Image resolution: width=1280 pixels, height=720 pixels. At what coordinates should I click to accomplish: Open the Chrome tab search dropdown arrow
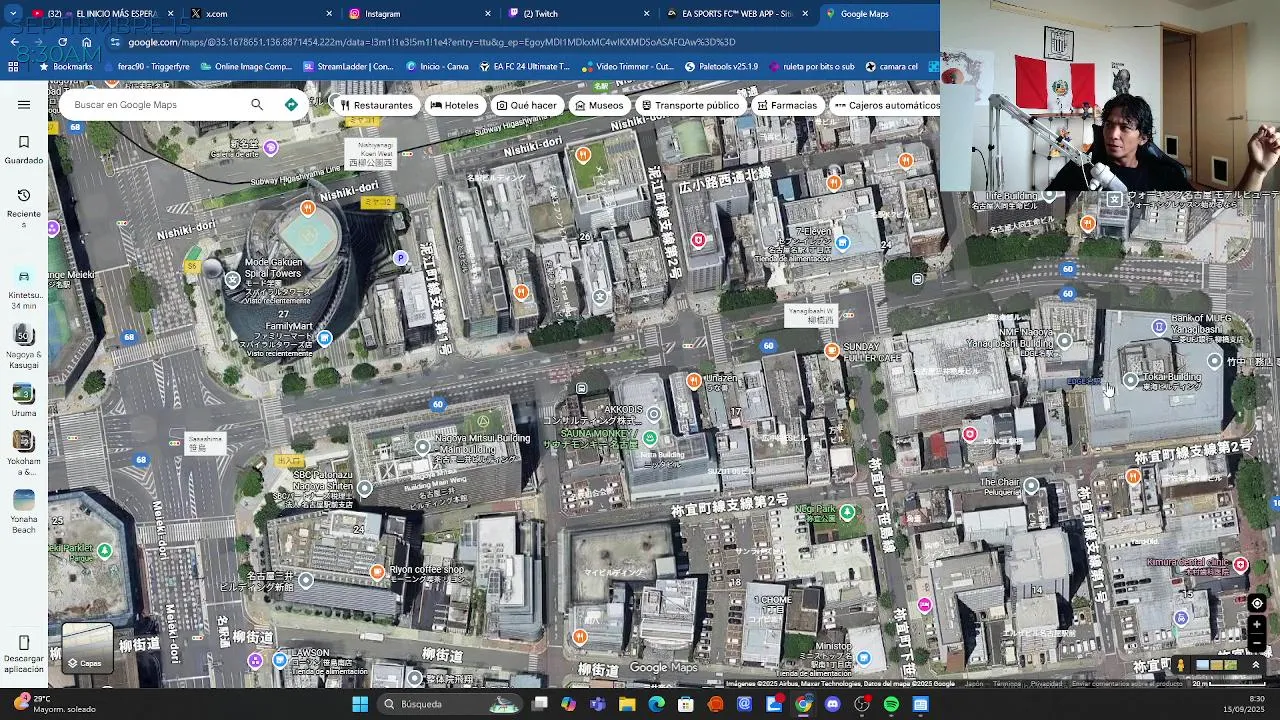[12, 14]
